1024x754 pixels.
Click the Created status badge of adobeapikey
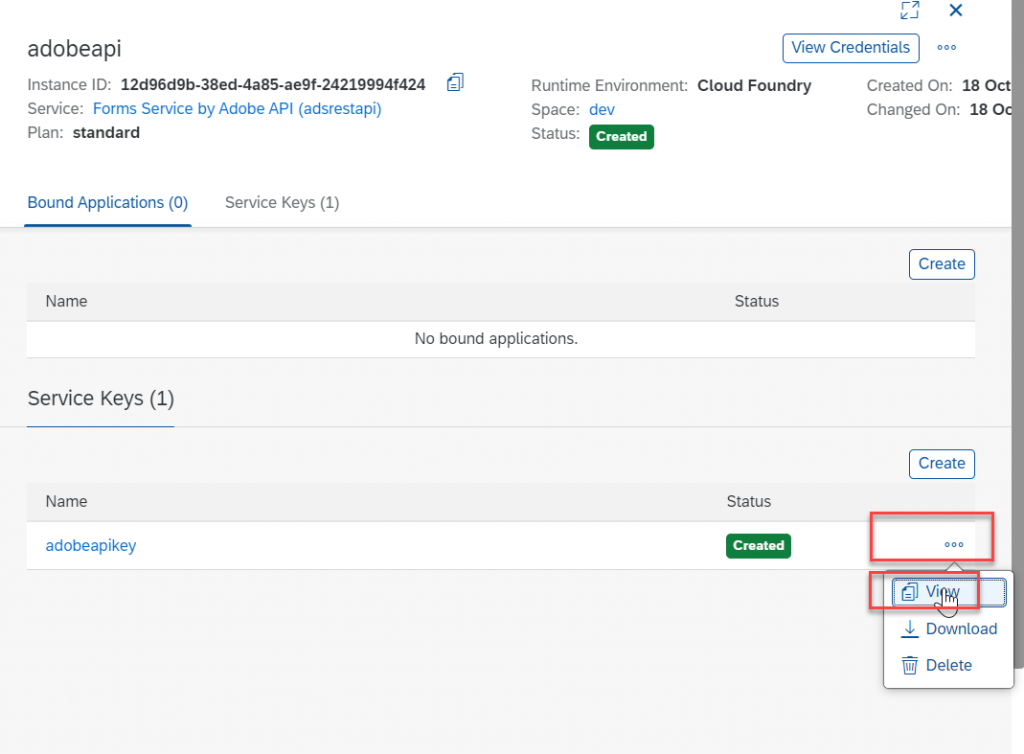point(758,546)
